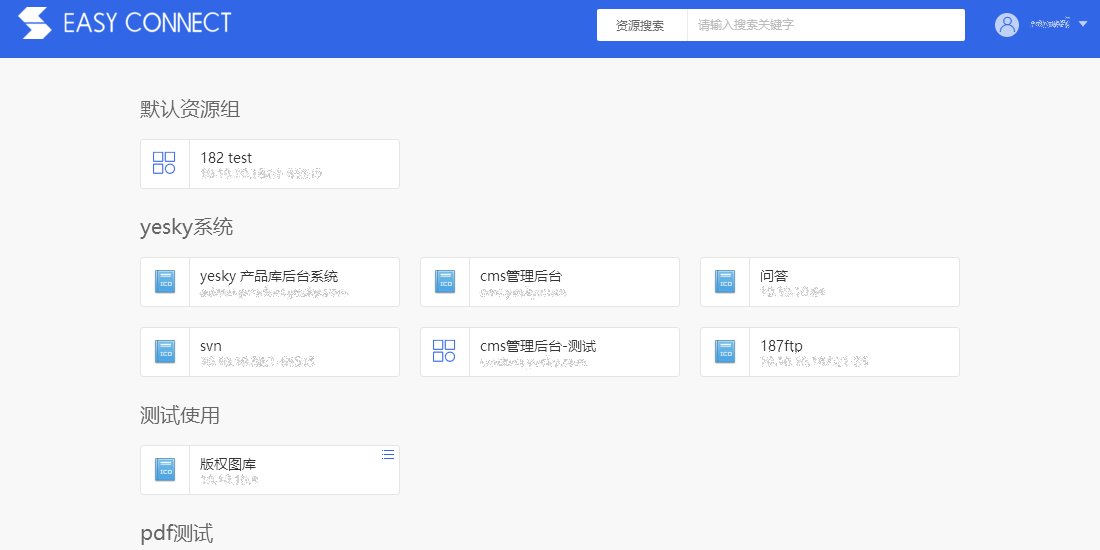Open list menu icon on 版权图库 card
This screenshot has width=1100, height=550.
point(388,455)
